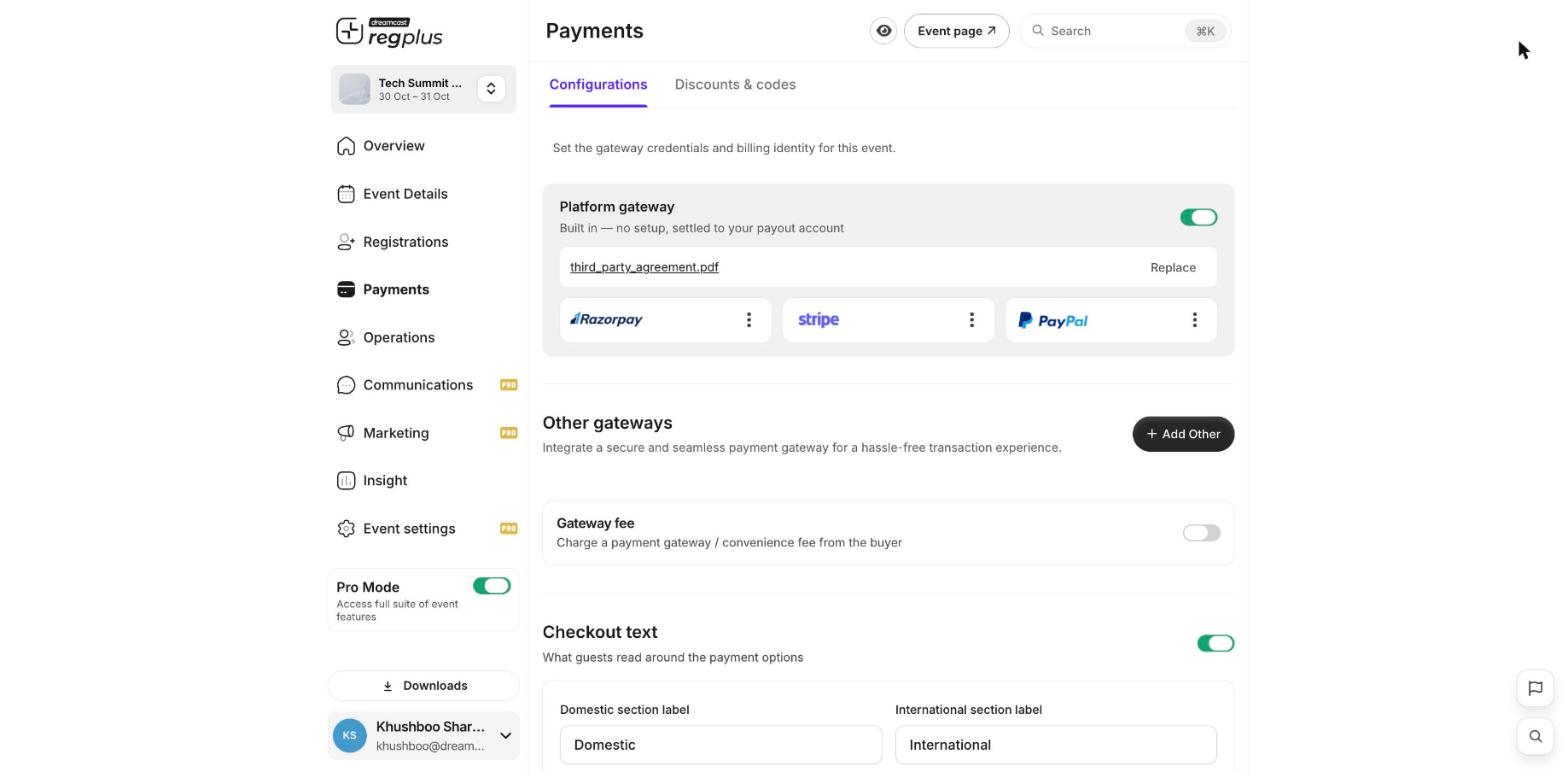Click the Registrations person icon
1568x772 pixels.
pos(346,242)
